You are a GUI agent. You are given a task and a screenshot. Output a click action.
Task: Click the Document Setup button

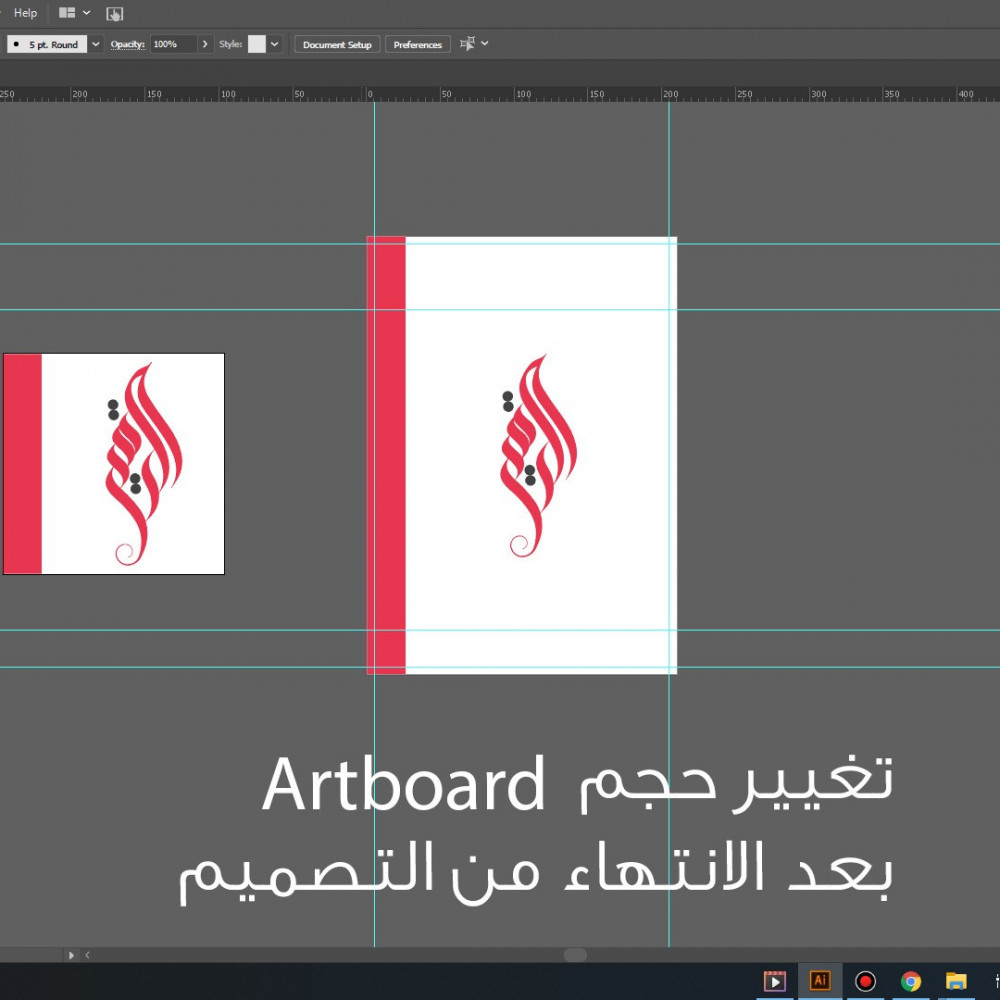tap(336, 44)
